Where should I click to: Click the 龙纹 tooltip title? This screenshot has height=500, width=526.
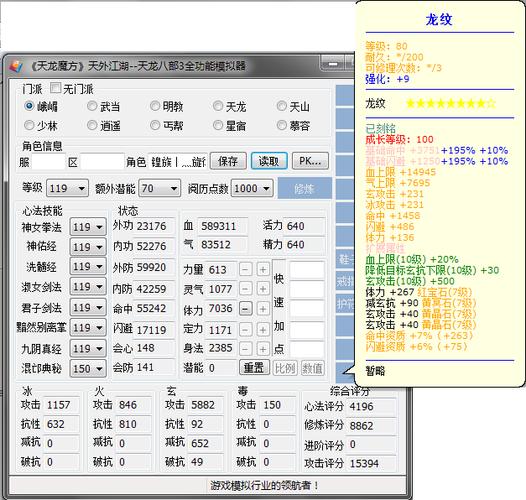tap(439, 19)
